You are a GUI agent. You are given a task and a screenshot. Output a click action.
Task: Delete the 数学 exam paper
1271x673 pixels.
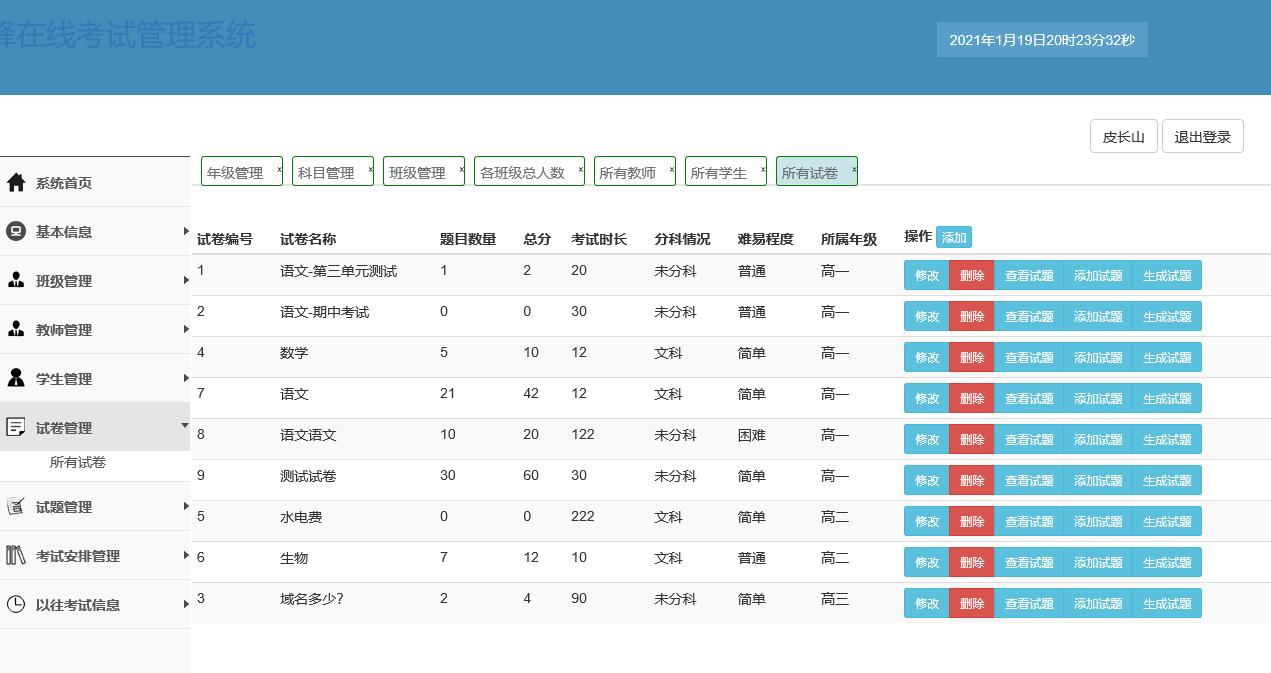tap(971, 357)
